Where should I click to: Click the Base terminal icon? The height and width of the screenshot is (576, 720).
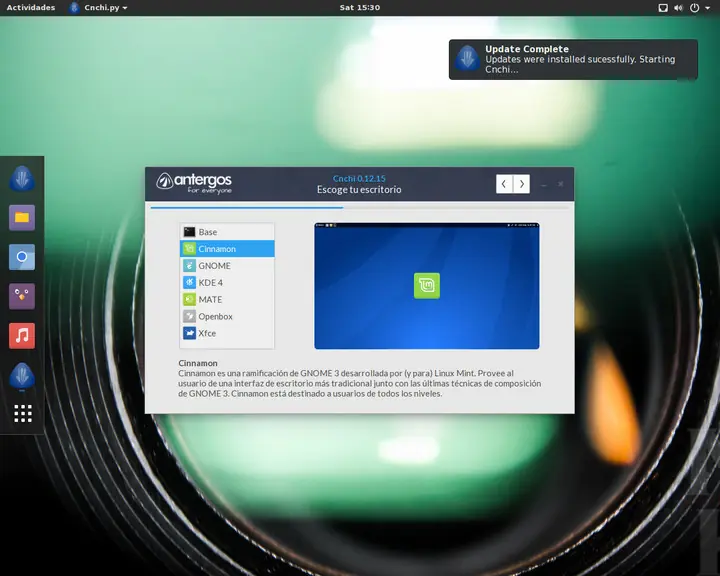[x=189, y=232]
